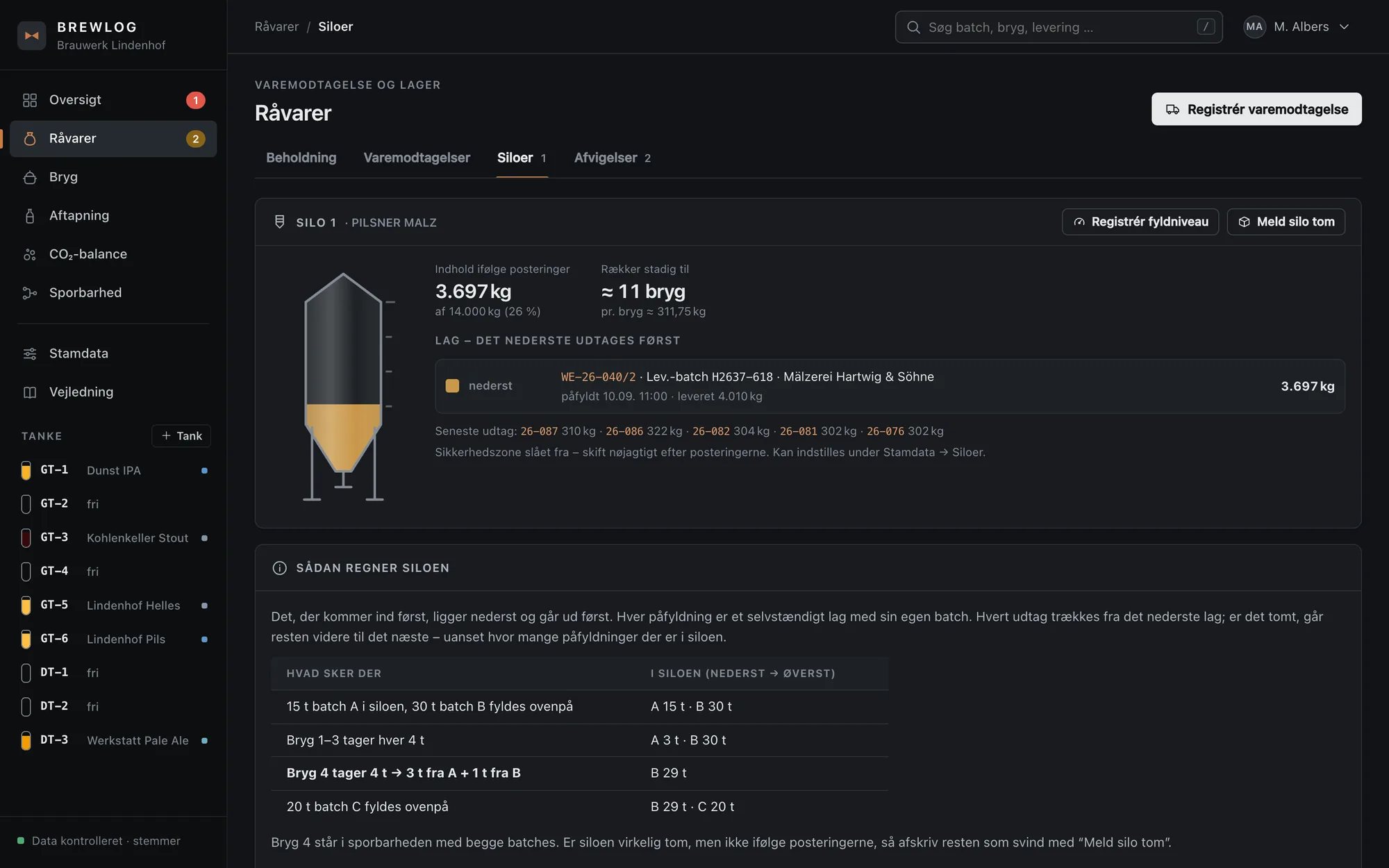The height and width of the screenshot is (868, 1389).
Task: Click the GT-3 dark tank icon
Action: [x=26, y=537]
